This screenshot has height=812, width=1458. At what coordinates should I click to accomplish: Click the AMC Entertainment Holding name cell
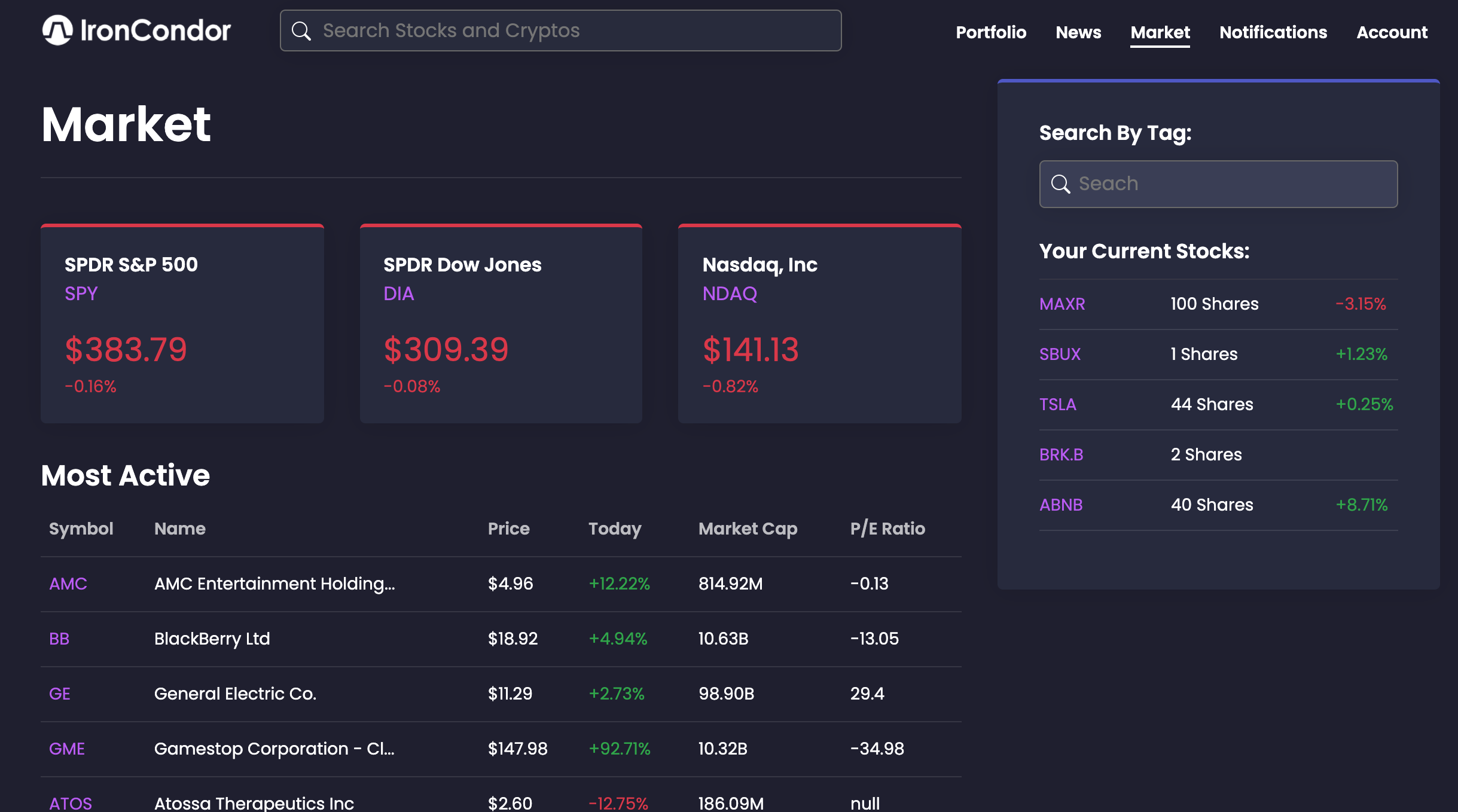pyautogui.click(x=274, y=584)
